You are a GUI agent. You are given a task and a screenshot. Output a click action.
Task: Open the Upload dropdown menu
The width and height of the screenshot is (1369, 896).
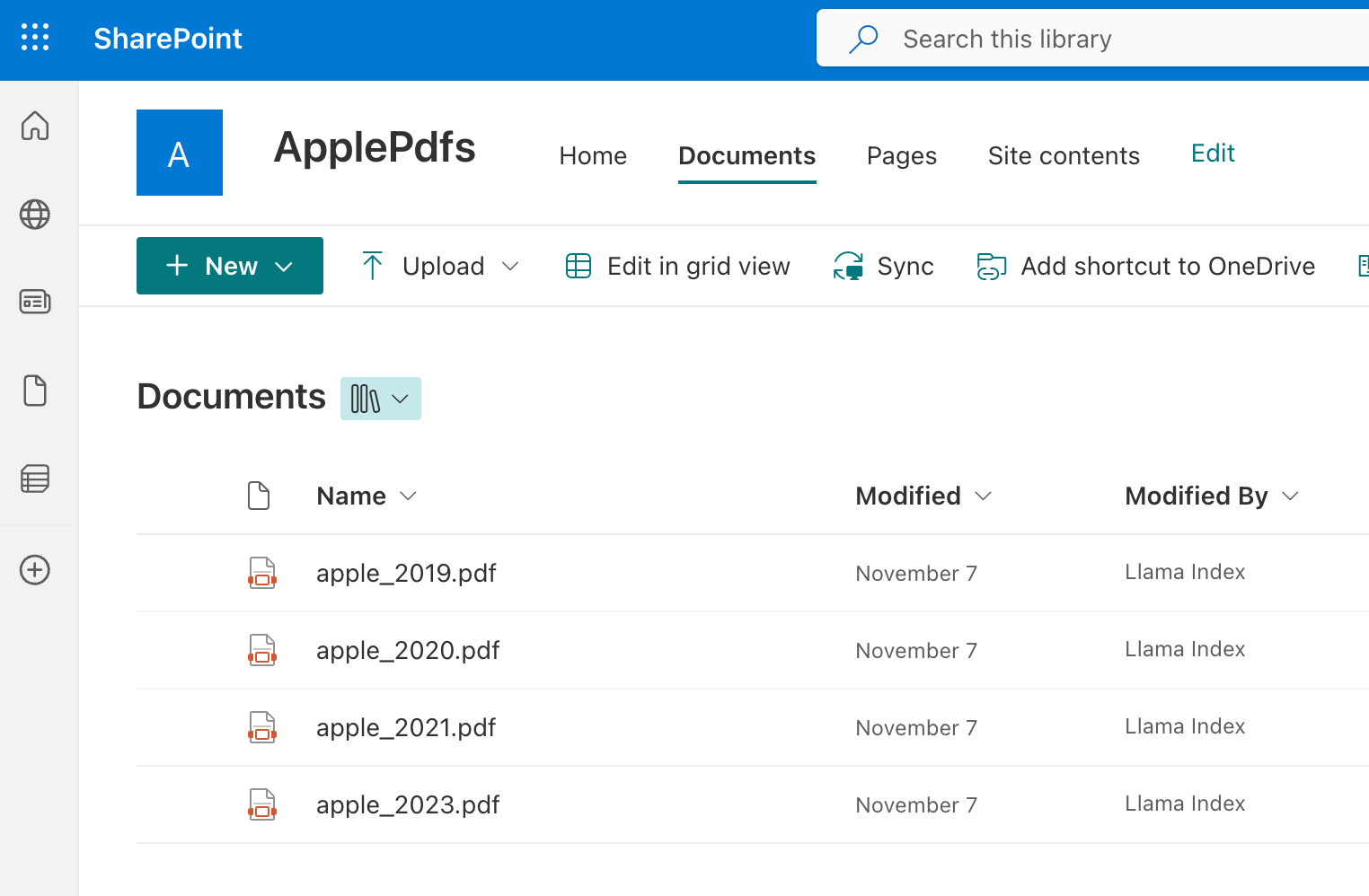tap(440, 266)
